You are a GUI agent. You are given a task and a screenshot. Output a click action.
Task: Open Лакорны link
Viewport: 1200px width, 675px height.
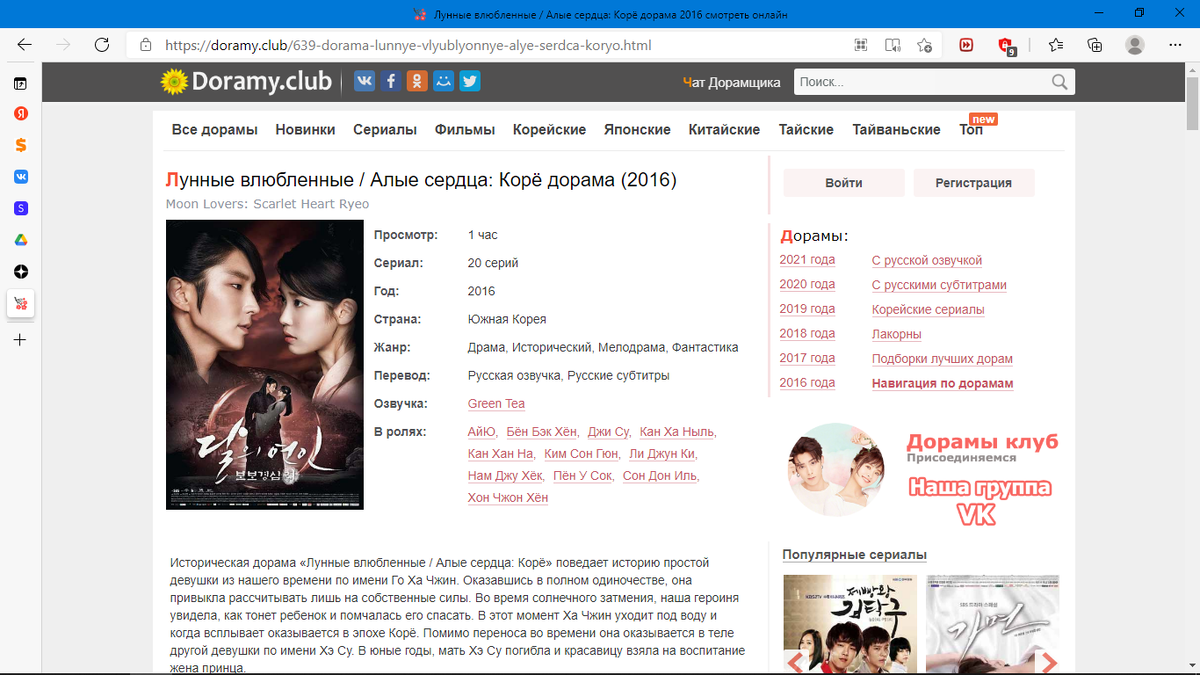(897, 334)
